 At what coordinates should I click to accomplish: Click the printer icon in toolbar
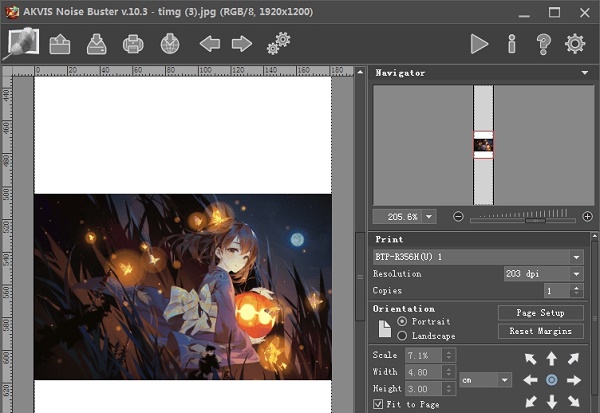click(x=133, y=44)
